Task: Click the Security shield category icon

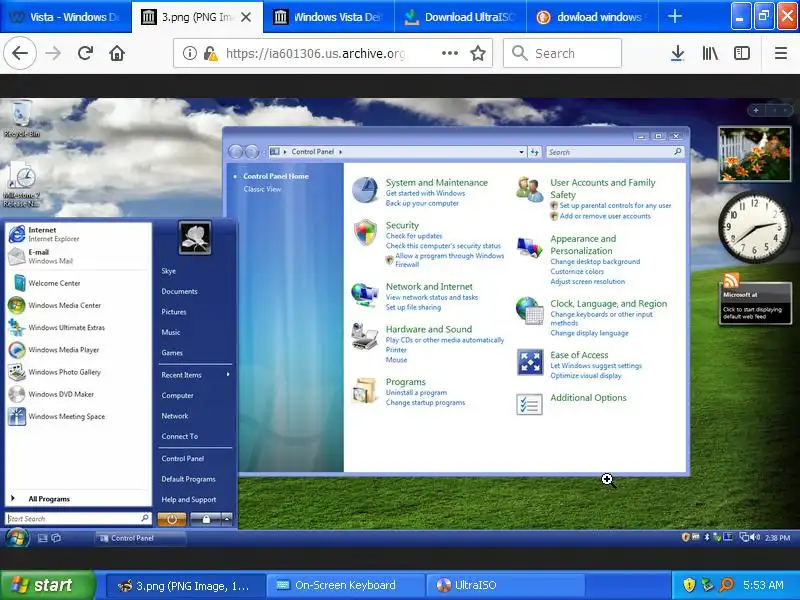Action: point(365,233)
